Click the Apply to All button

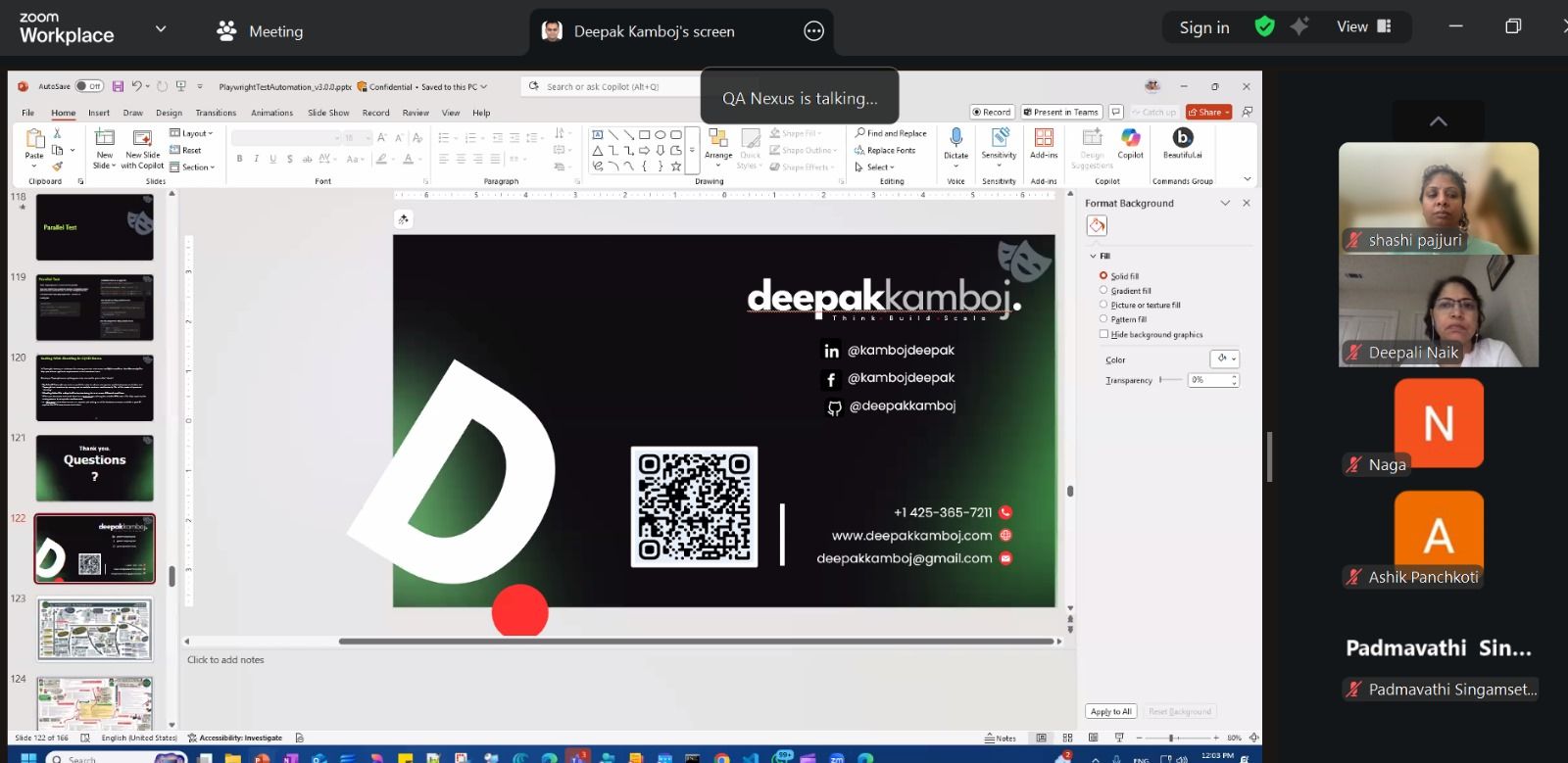pyautogui.click(x=1111, y=711)
